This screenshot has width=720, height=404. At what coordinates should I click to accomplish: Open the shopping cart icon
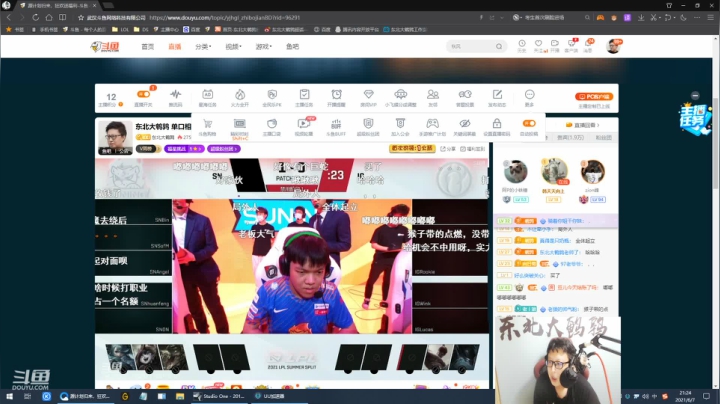tap(208, 123)
